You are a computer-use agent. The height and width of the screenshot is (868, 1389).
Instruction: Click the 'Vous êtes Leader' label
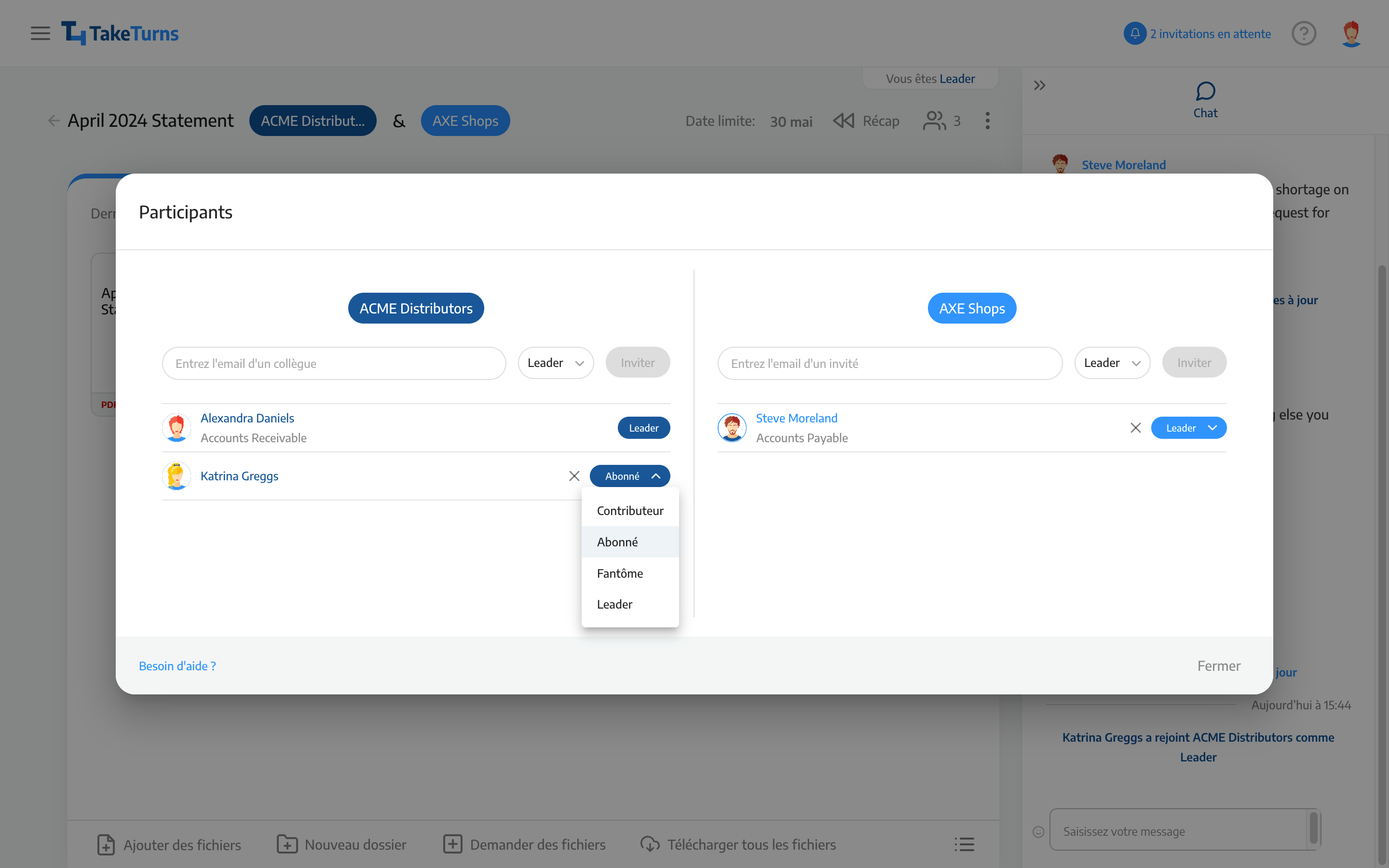click(x=930, y=79)
